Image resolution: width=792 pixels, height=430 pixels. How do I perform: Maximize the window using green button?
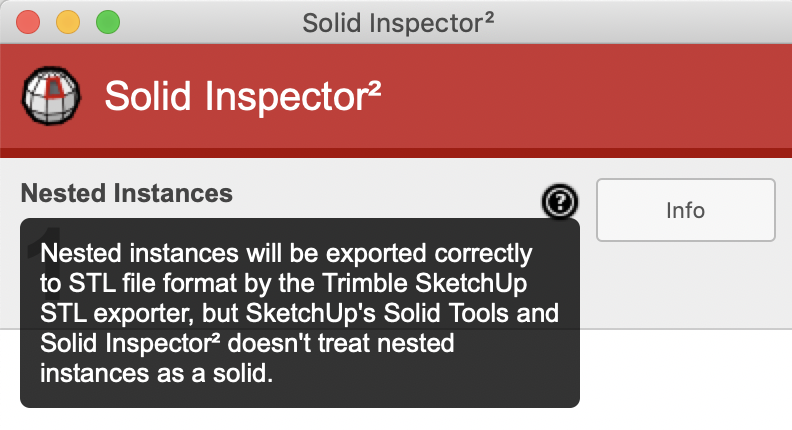(106, 20)
